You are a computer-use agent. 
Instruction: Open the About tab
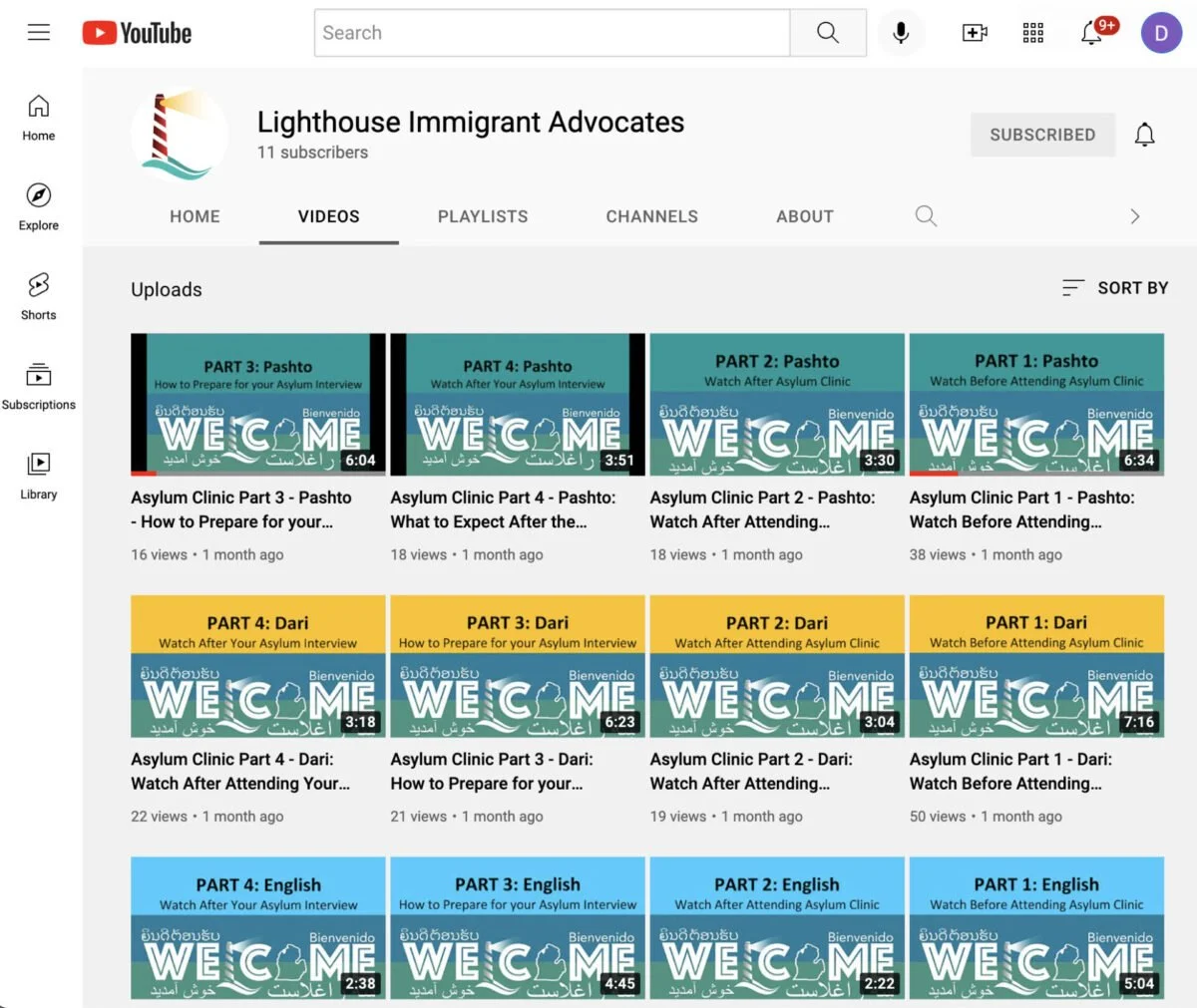pyautogui.click(x=805, y=216)
